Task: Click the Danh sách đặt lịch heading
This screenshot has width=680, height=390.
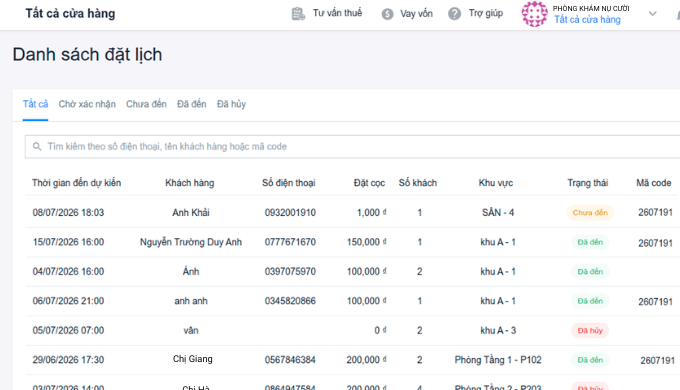Action: (87, 55)
